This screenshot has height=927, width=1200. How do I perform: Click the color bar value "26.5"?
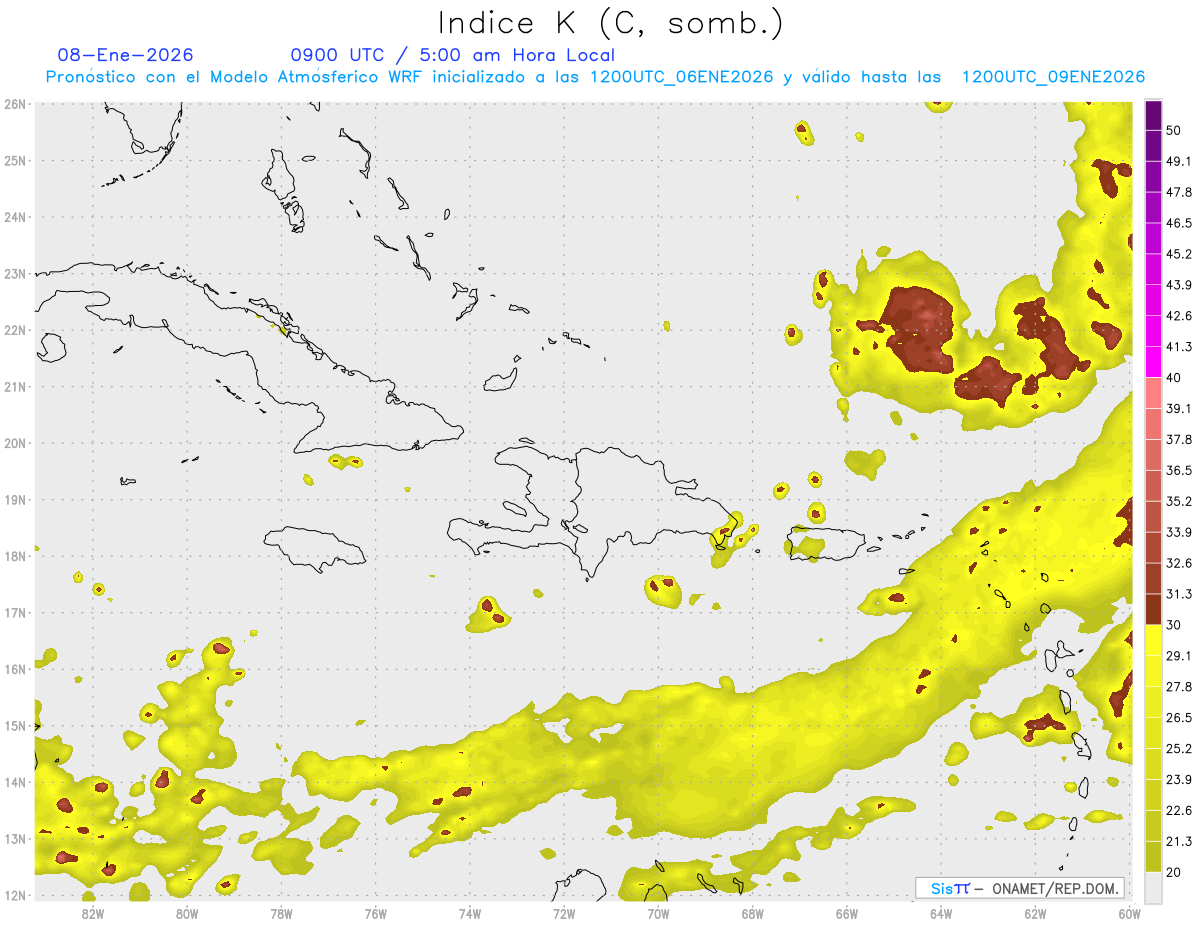coord(1178,718)
